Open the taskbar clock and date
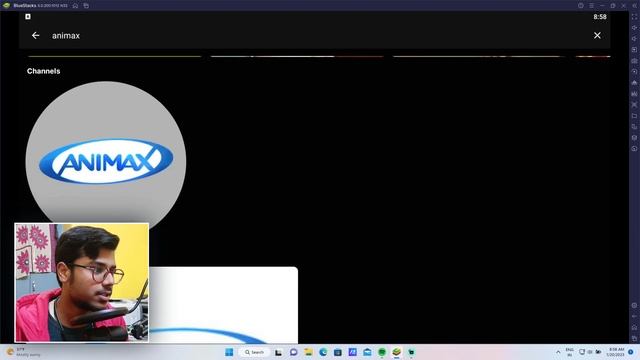This screenshot has height=360, width=640. point(616,352)
